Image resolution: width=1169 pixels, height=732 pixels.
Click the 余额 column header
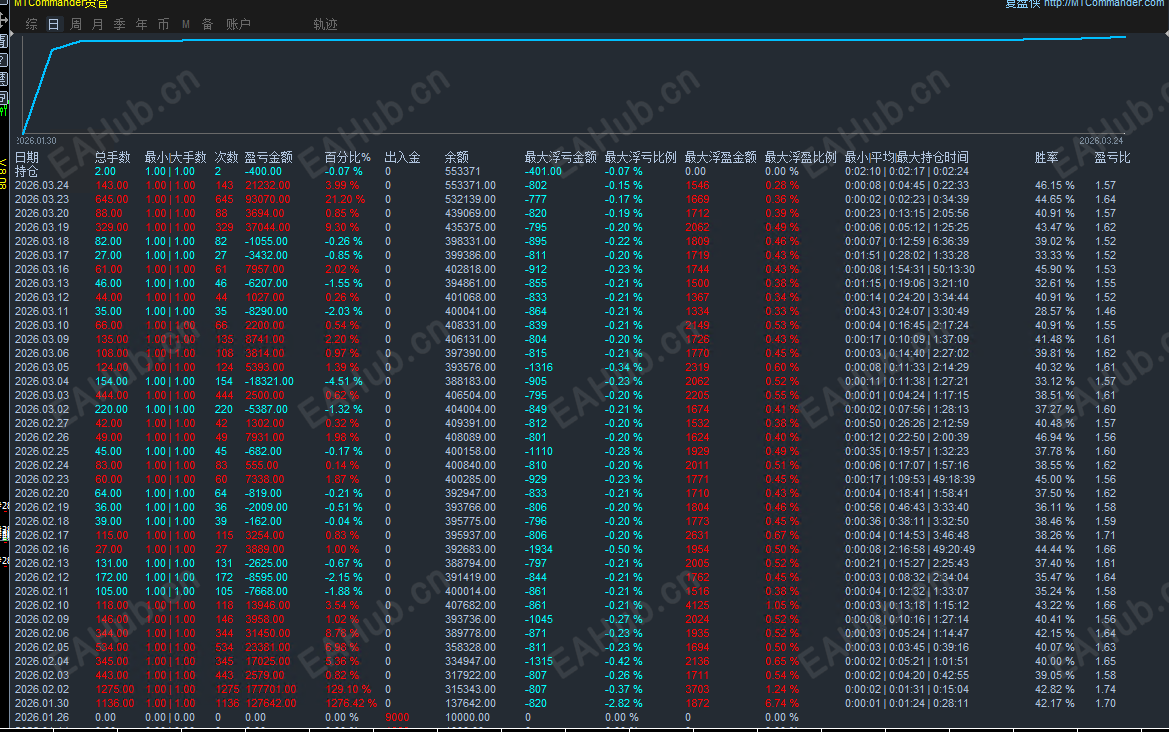tap(456, 157)
